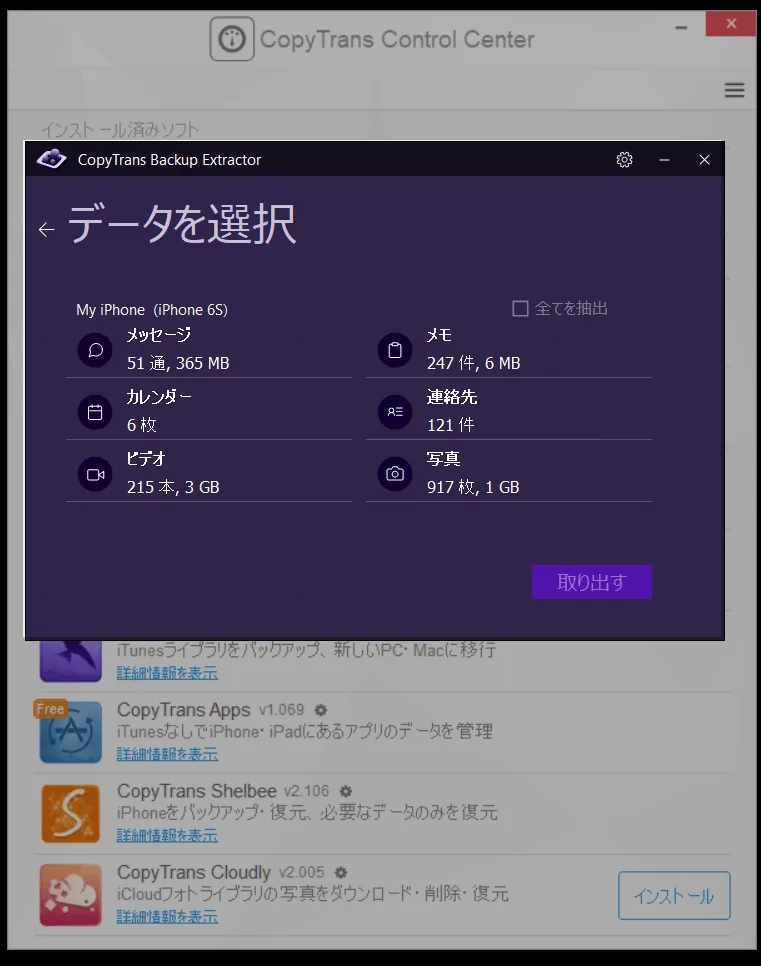Screen dimensions: 761x966
Task: Enable the 全てを抽出 checkbox
Action: pyautogui.click(x=521, y=309)
